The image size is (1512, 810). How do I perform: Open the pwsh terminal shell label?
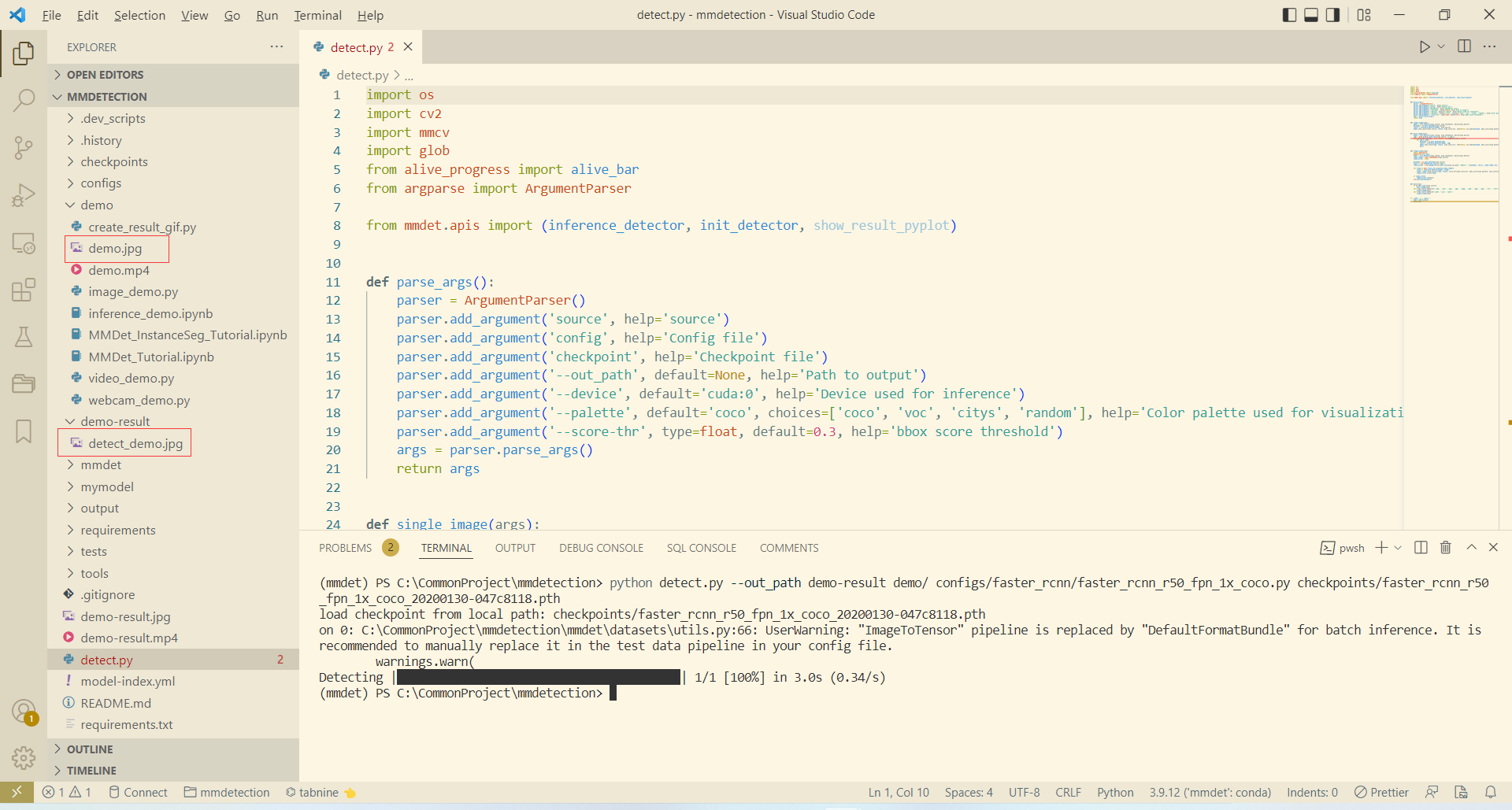pyautogui.click(x=1343, y=547)
